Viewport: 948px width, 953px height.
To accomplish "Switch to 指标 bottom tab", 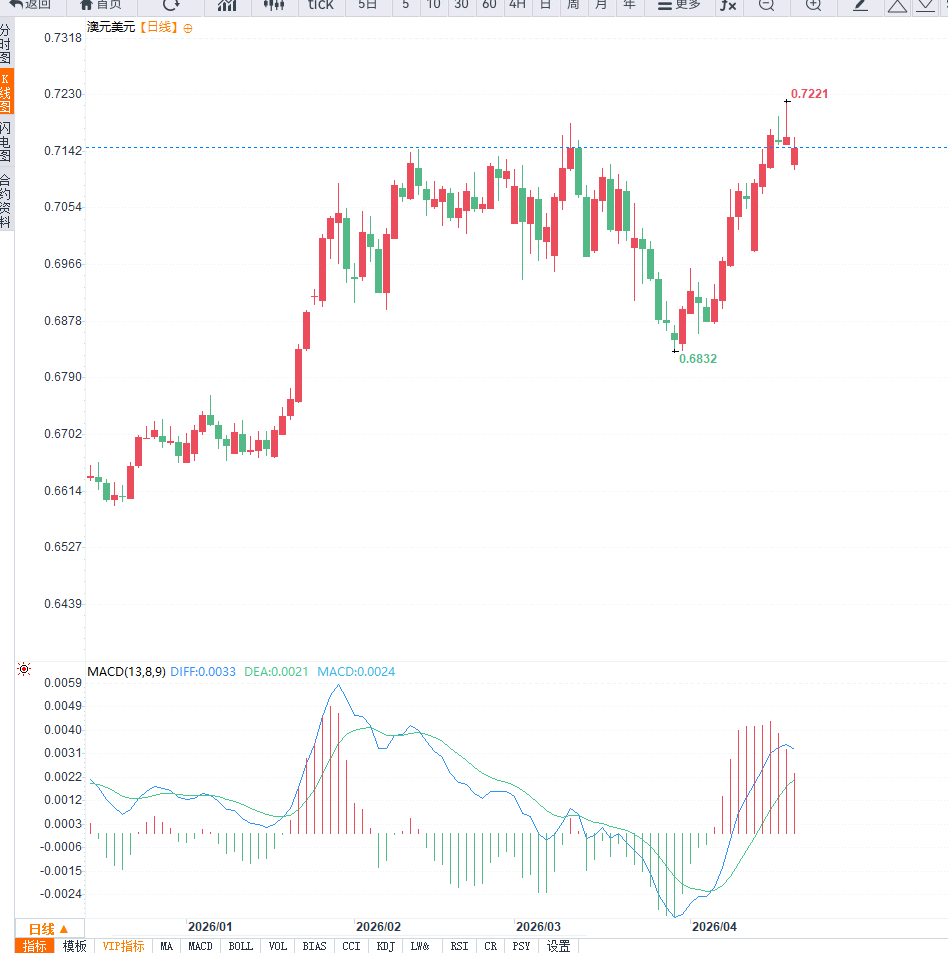I will click(35, 946).
